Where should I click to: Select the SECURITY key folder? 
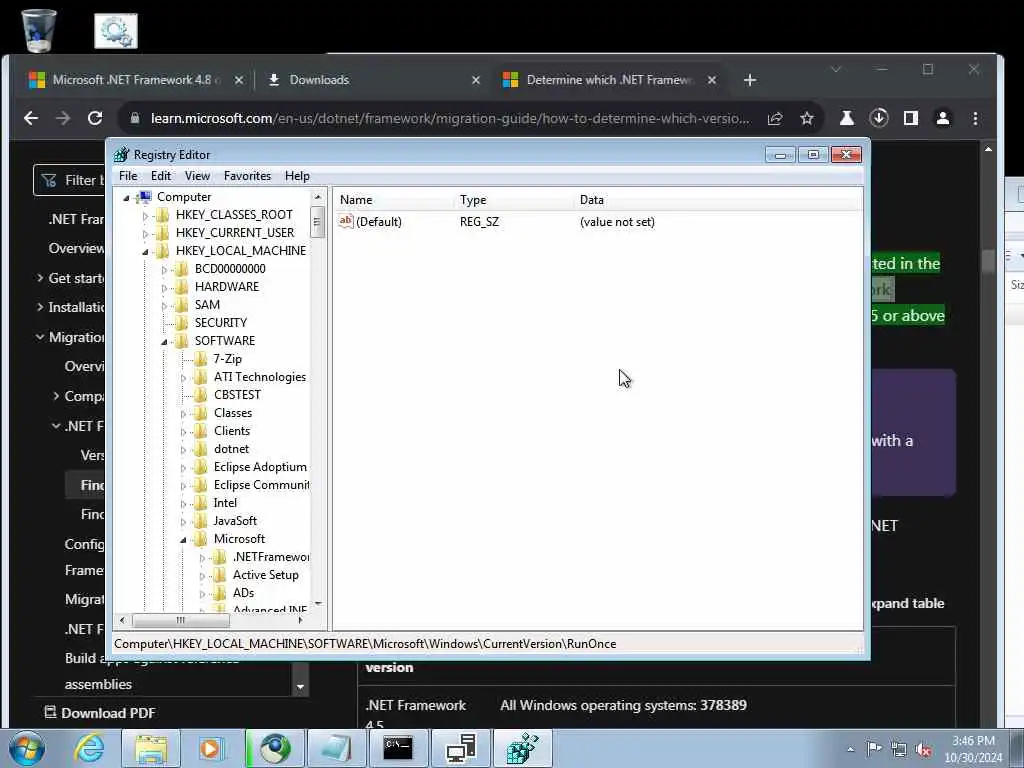pos(220,323)
